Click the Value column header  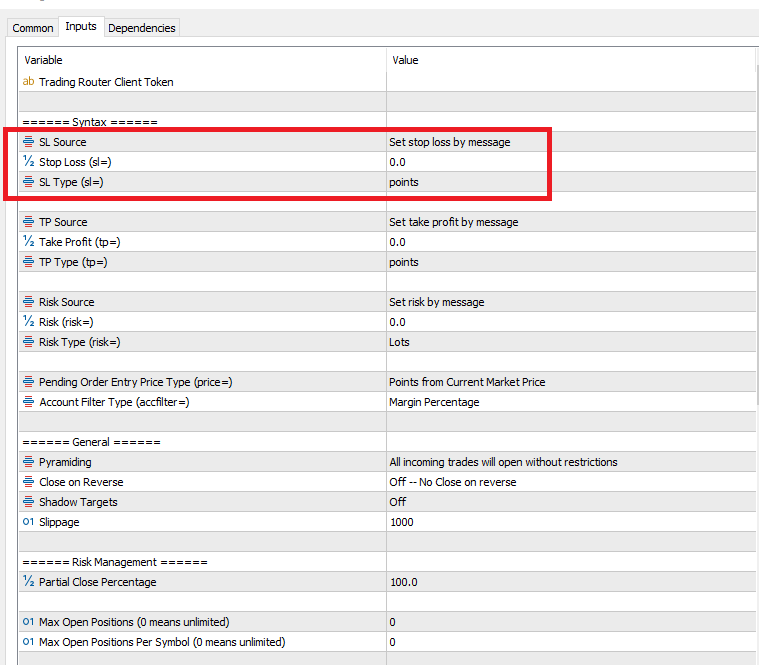click(x=571, y=60)
